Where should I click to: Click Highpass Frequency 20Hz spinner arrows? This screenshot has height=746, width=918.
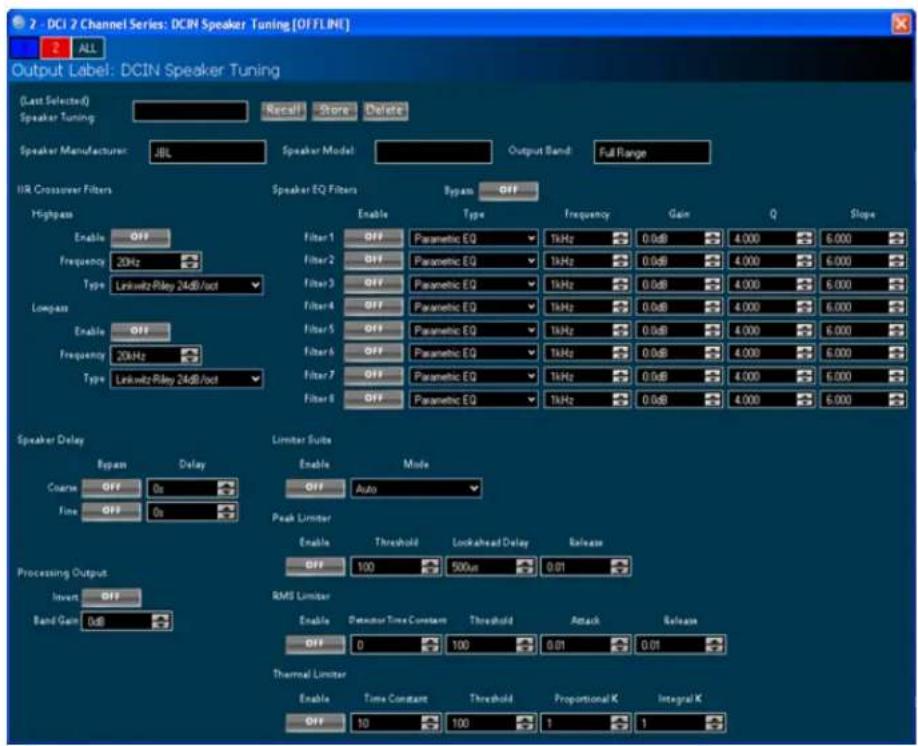190,261
